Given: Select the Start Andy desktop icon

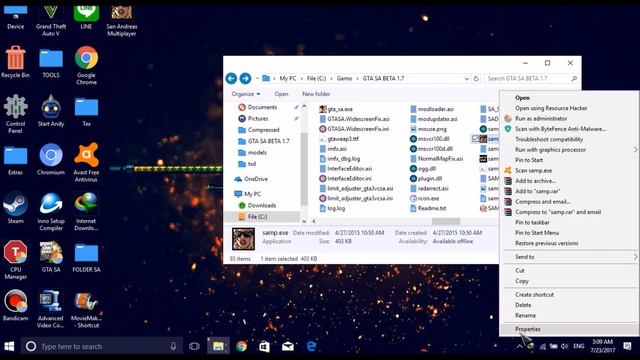Looking at the screenshot, I should click(x=51, y=111).
